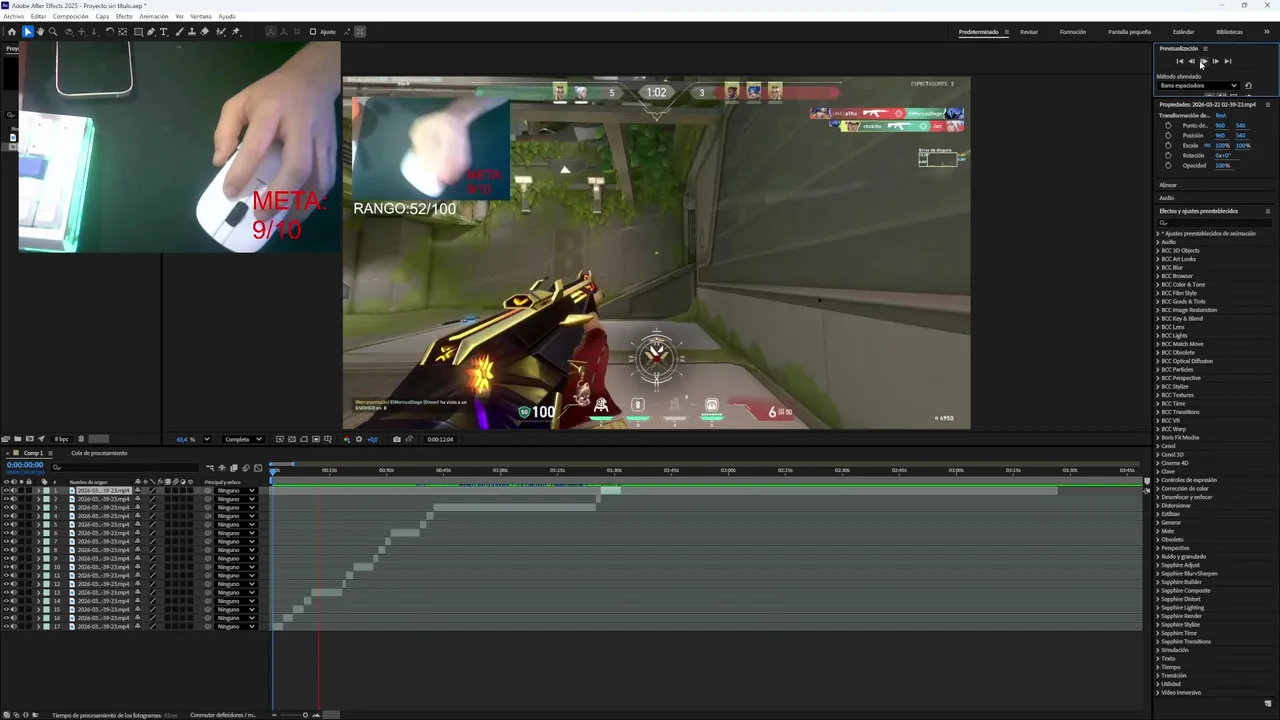Open the Audio panel section

pyautogui.click(x=1166, y=198)
